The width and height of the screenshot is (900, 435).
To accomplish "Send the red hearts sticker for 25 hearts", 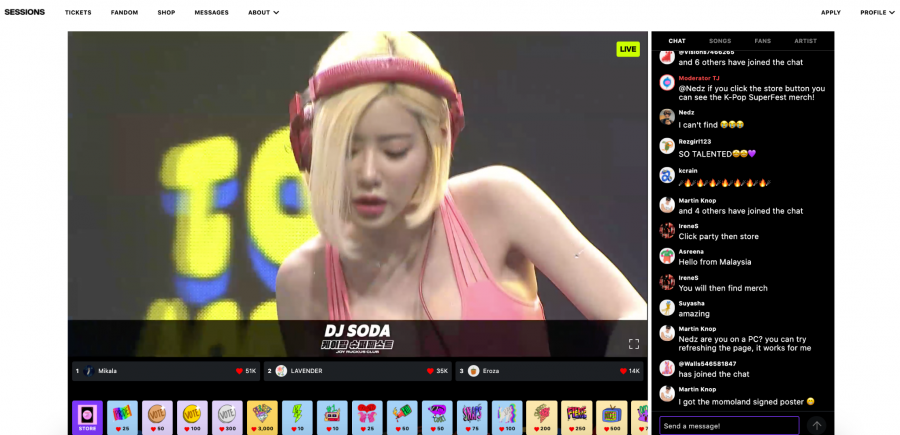I will pyautogui.click(x=367, y=417).
